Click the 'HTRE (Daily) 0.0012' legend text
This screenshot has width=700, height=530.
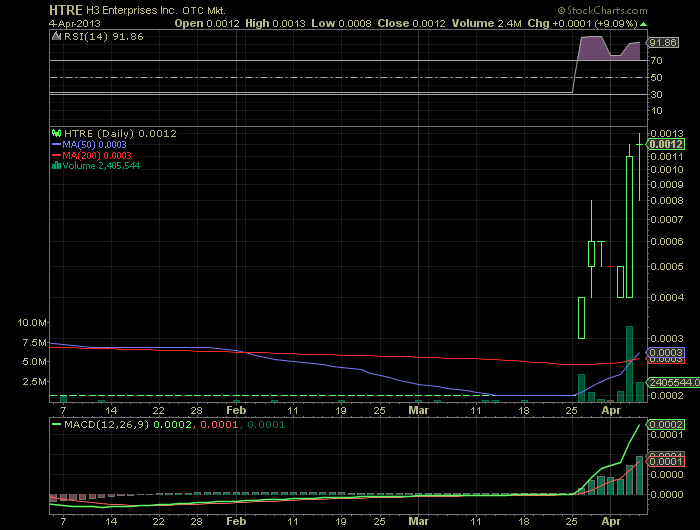click(x=121, y=134)
